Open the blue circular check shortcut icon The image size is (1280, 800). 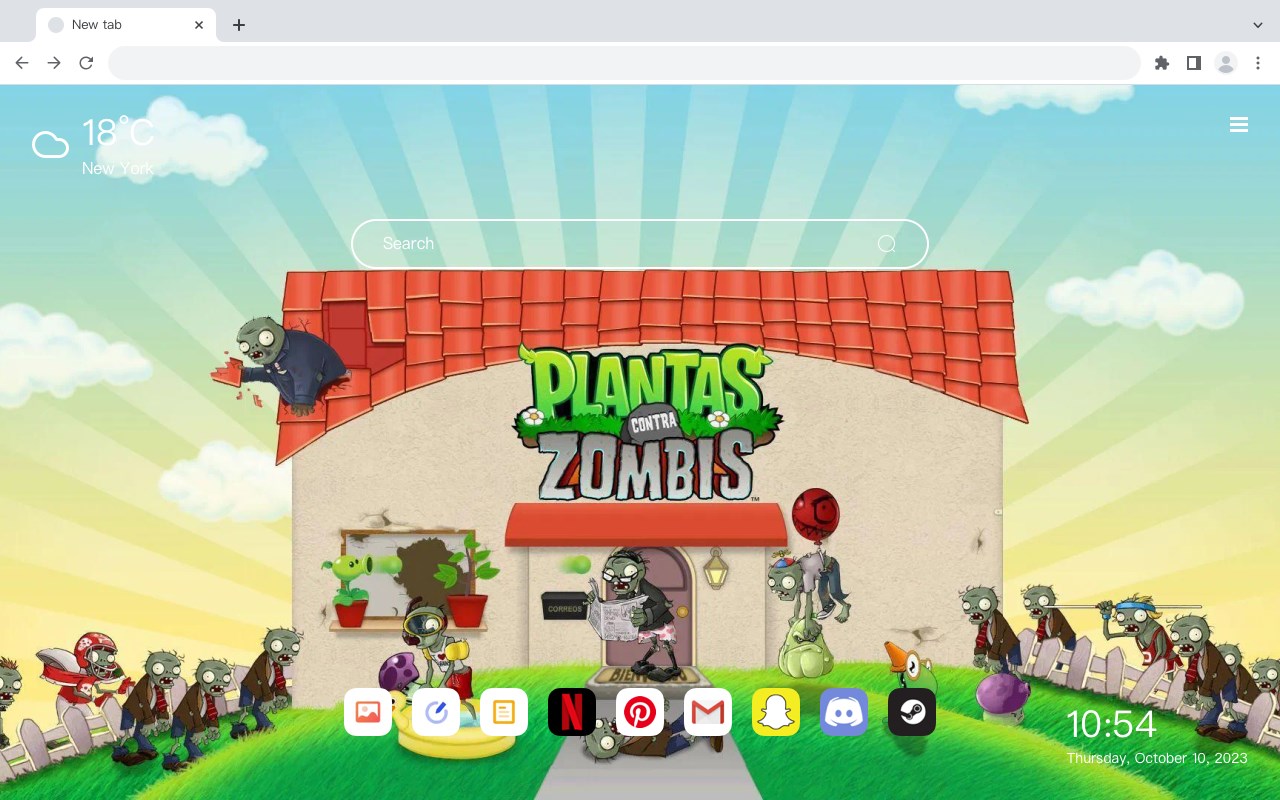click(x=436, y=712)
